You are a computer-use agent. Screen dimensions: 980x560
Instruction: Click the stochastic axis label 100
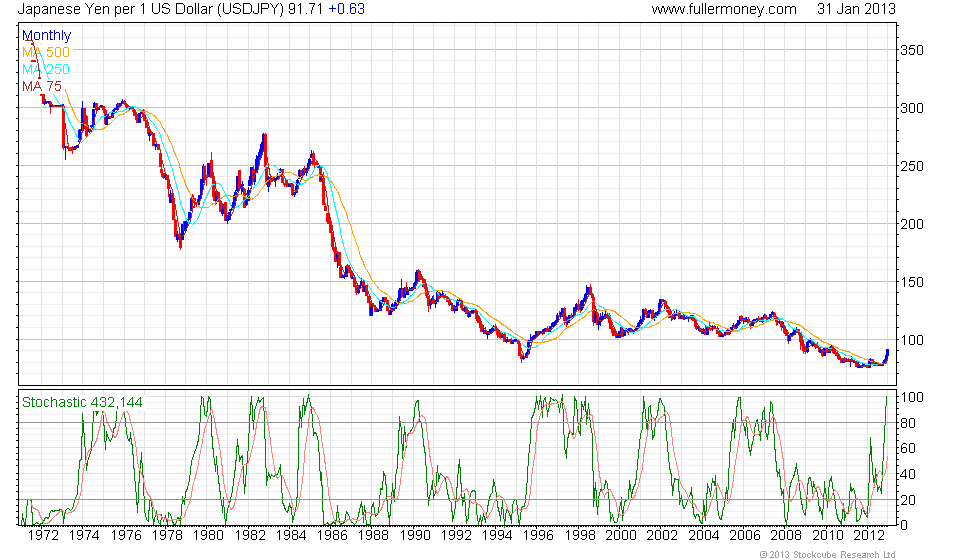point(912,398)
